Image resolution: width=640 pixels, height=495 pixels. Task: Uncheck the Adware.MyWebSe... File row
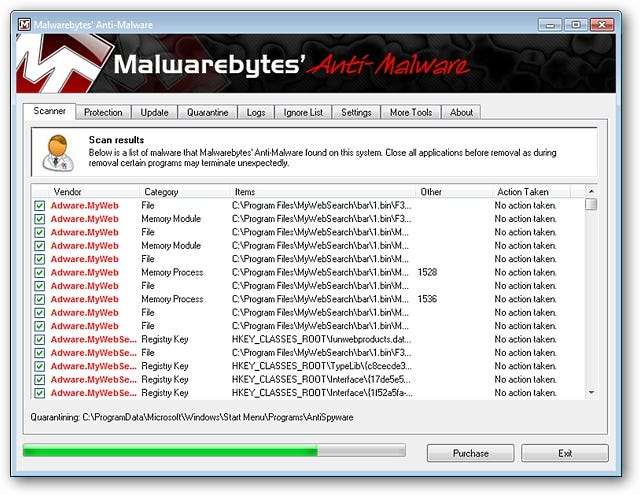40,353
